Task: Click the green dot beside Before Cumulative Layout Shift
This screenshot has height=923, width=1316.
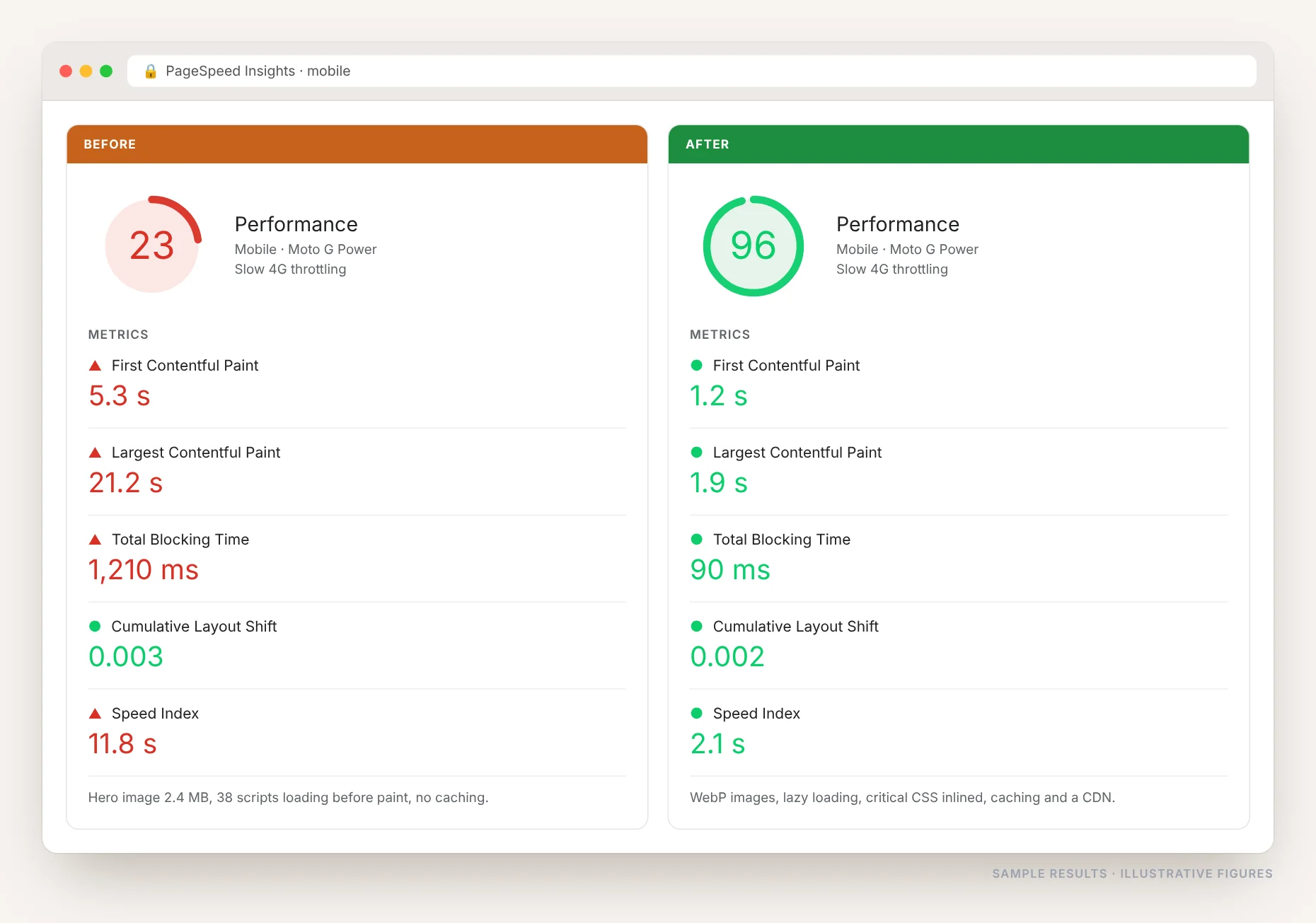Action: (95, 626)
